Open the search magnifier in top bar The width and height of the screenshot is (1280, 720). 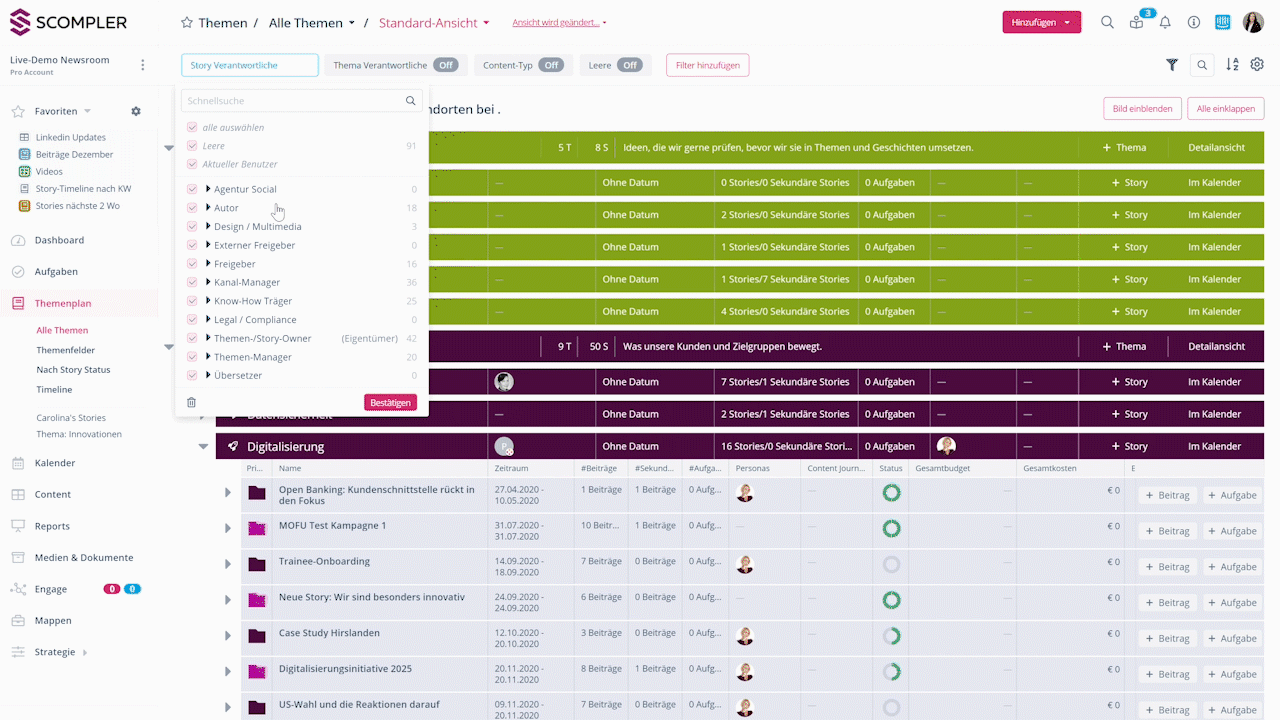point(1107,22)
